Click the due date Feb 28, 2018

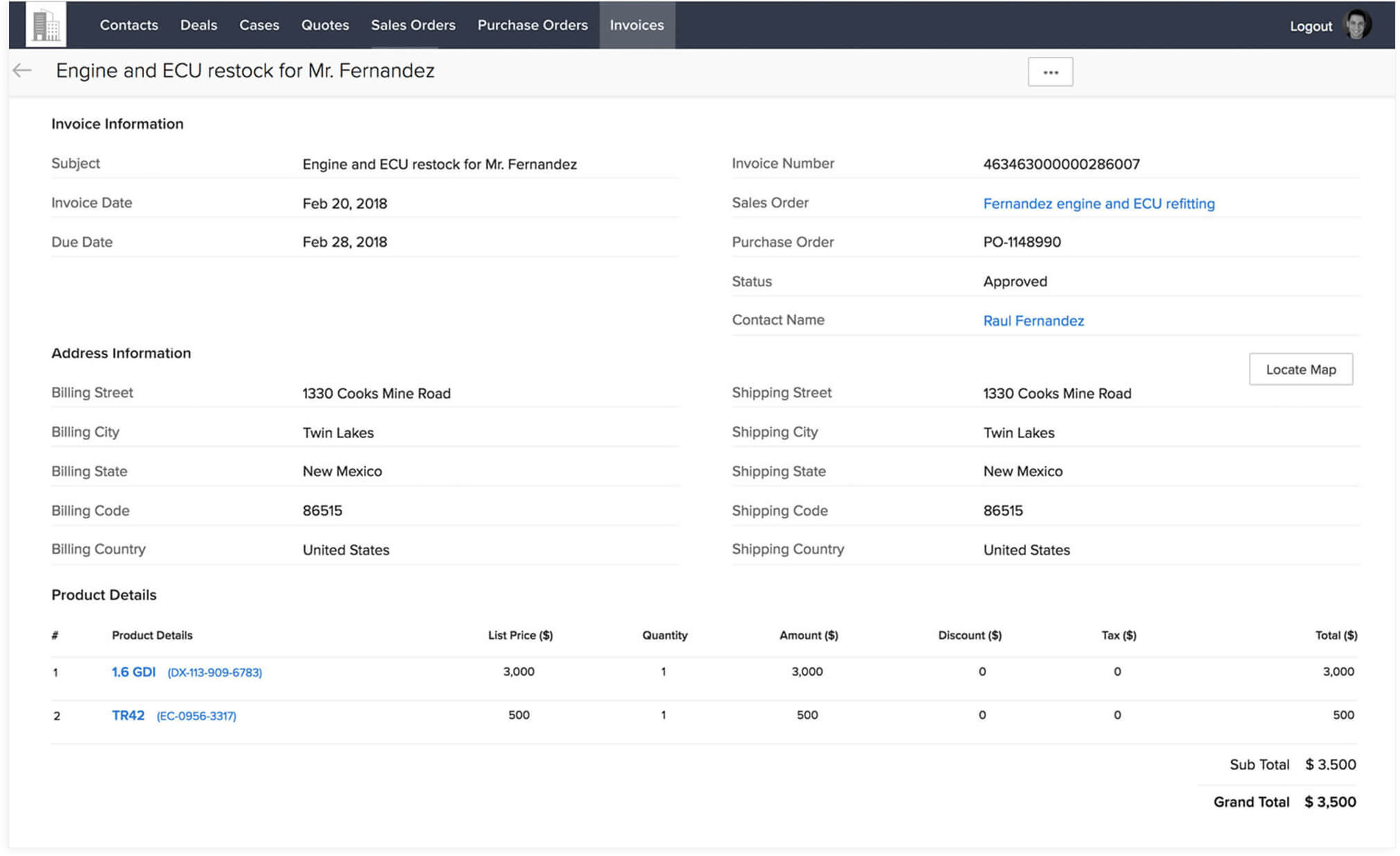pos(344,242)
